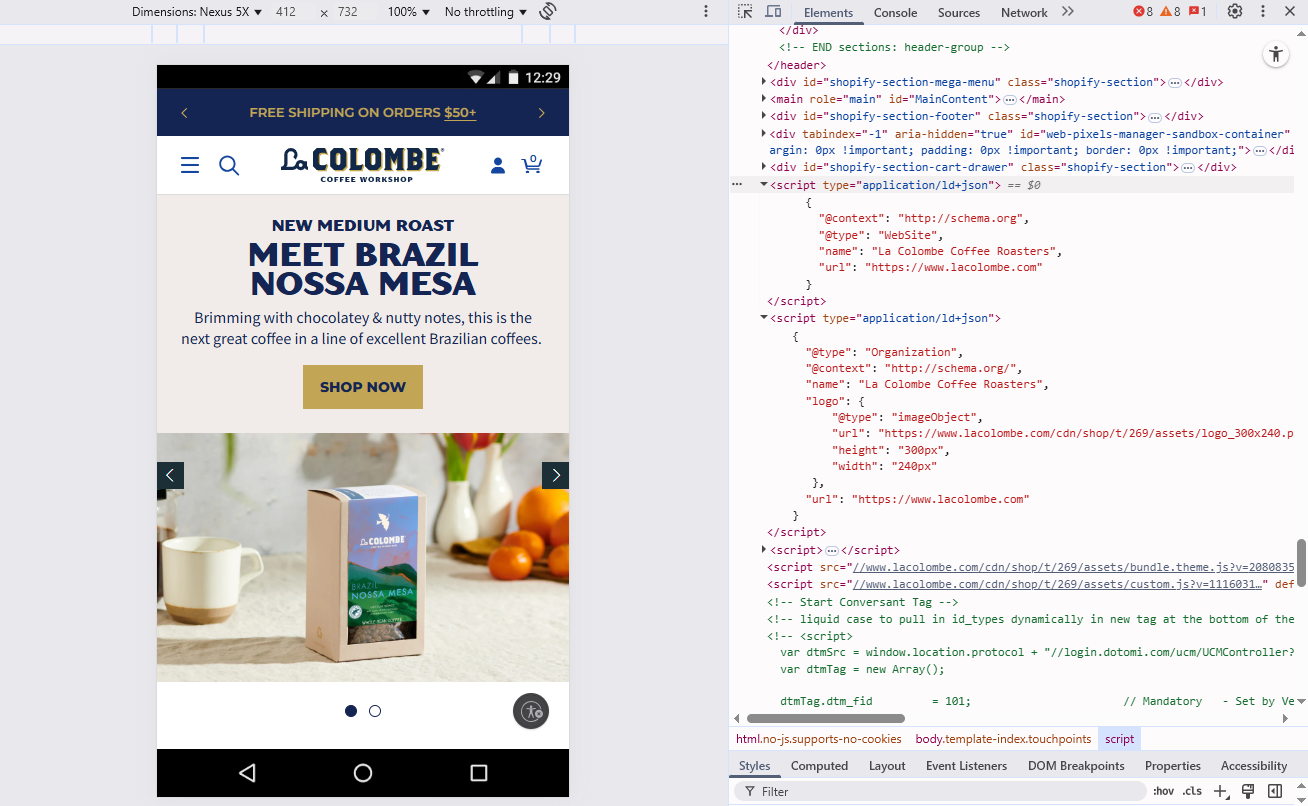
Task: Switch to the Sources tab
Action: pos(959,13)
